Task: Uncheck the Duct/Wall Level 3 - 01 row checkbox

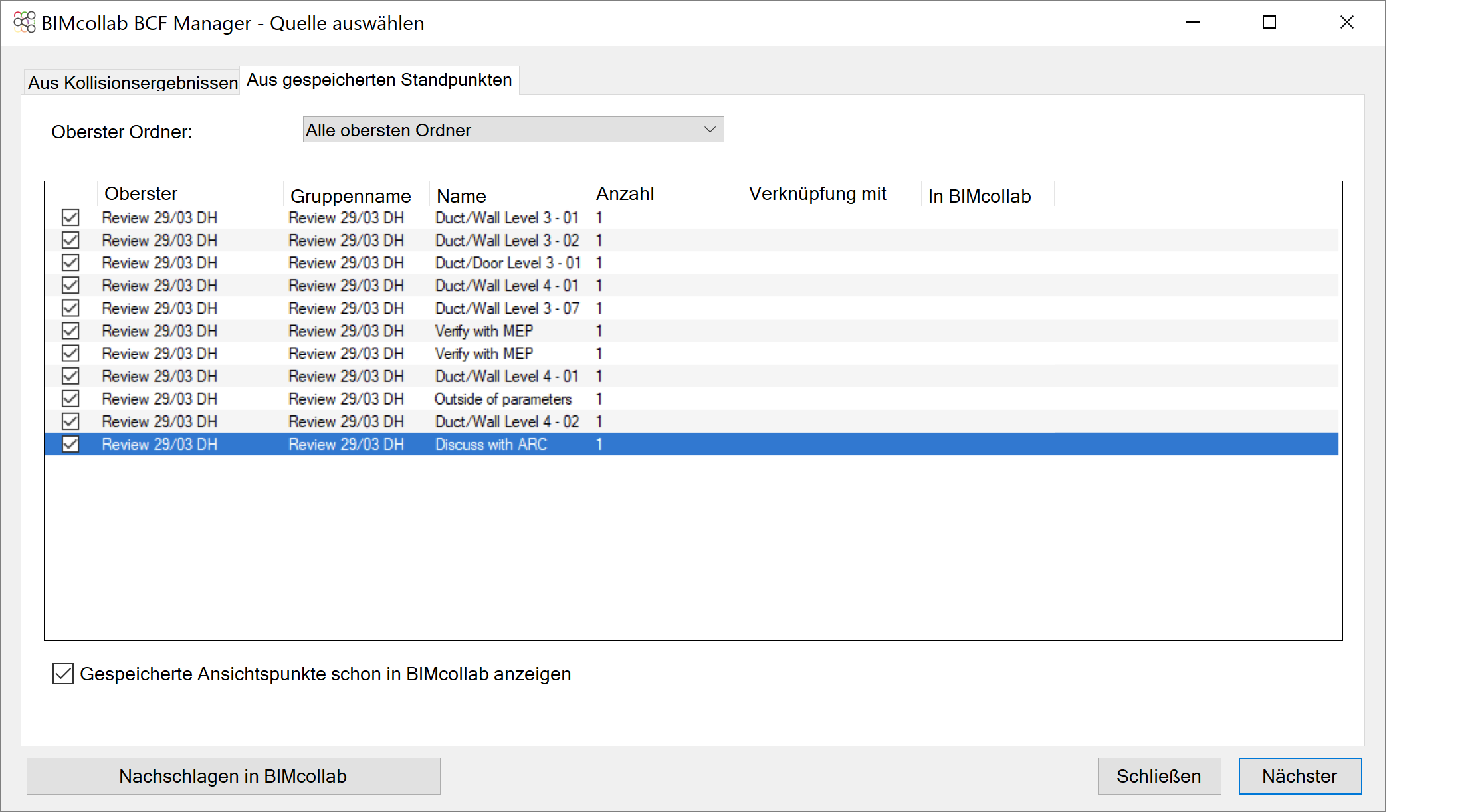Action: [70, 217]
